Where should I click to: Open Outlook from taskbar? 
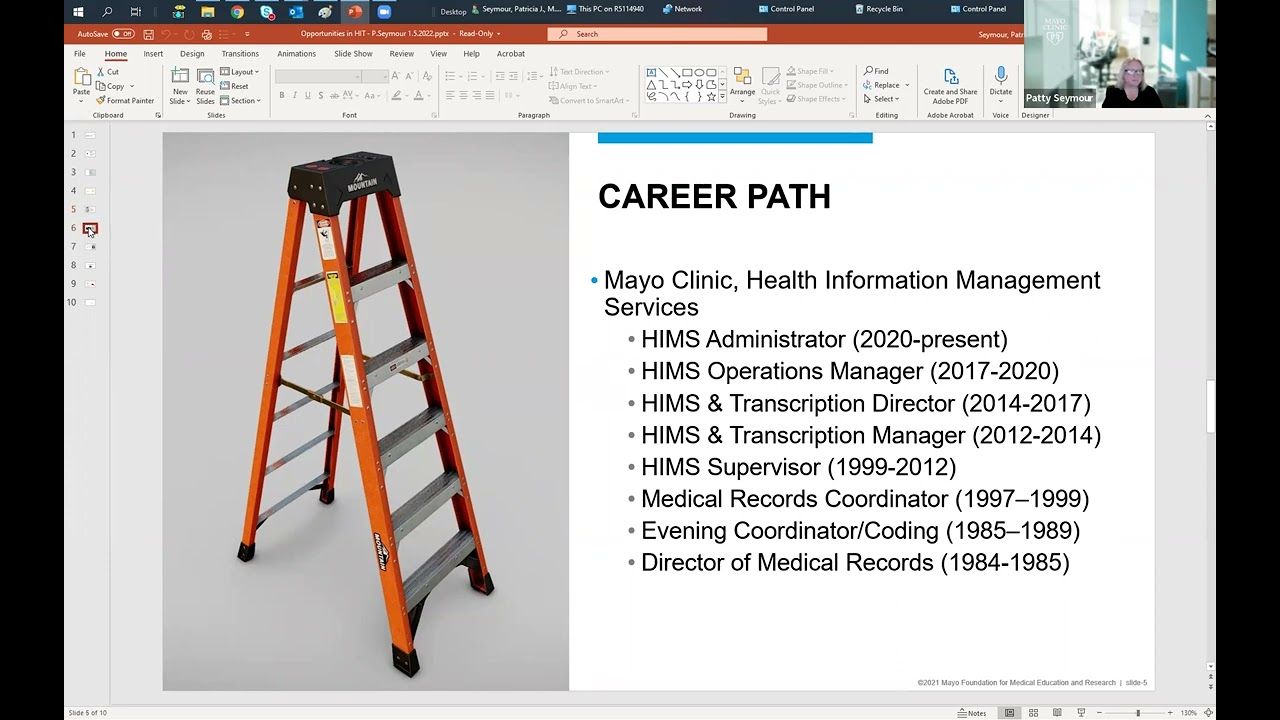coord(296,12)
